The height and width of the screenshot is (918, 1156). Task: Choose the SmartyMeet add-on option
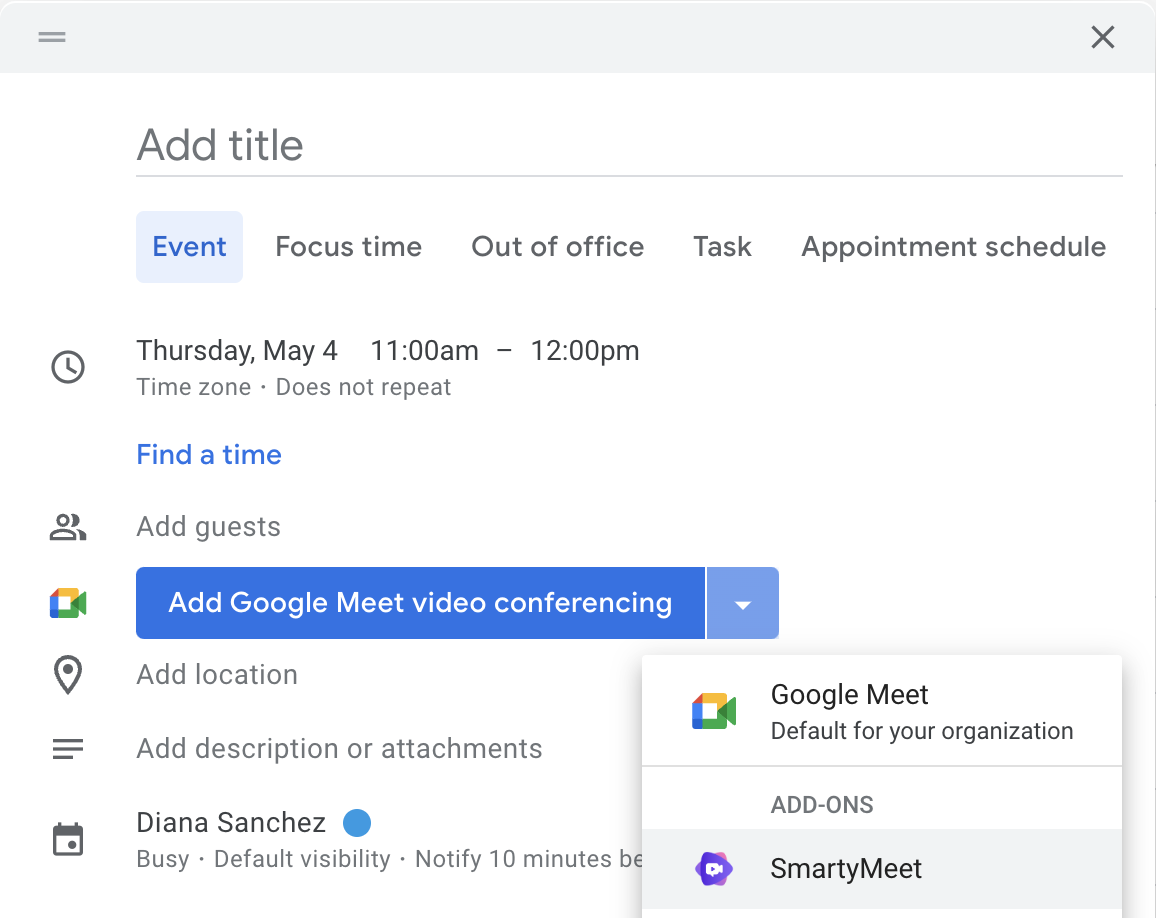(882, 869)
